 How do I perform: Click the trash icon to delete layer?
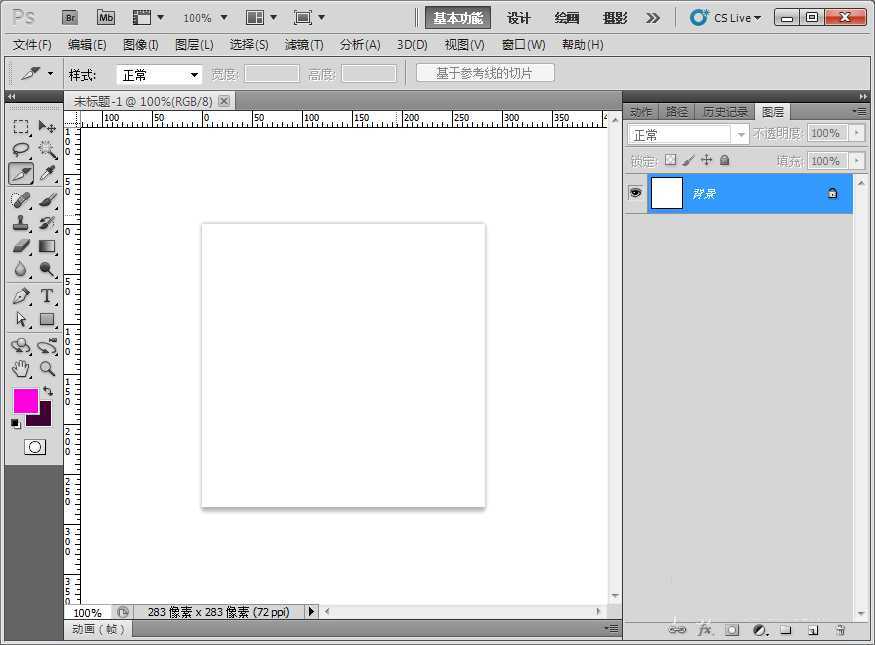pos(840,630)
